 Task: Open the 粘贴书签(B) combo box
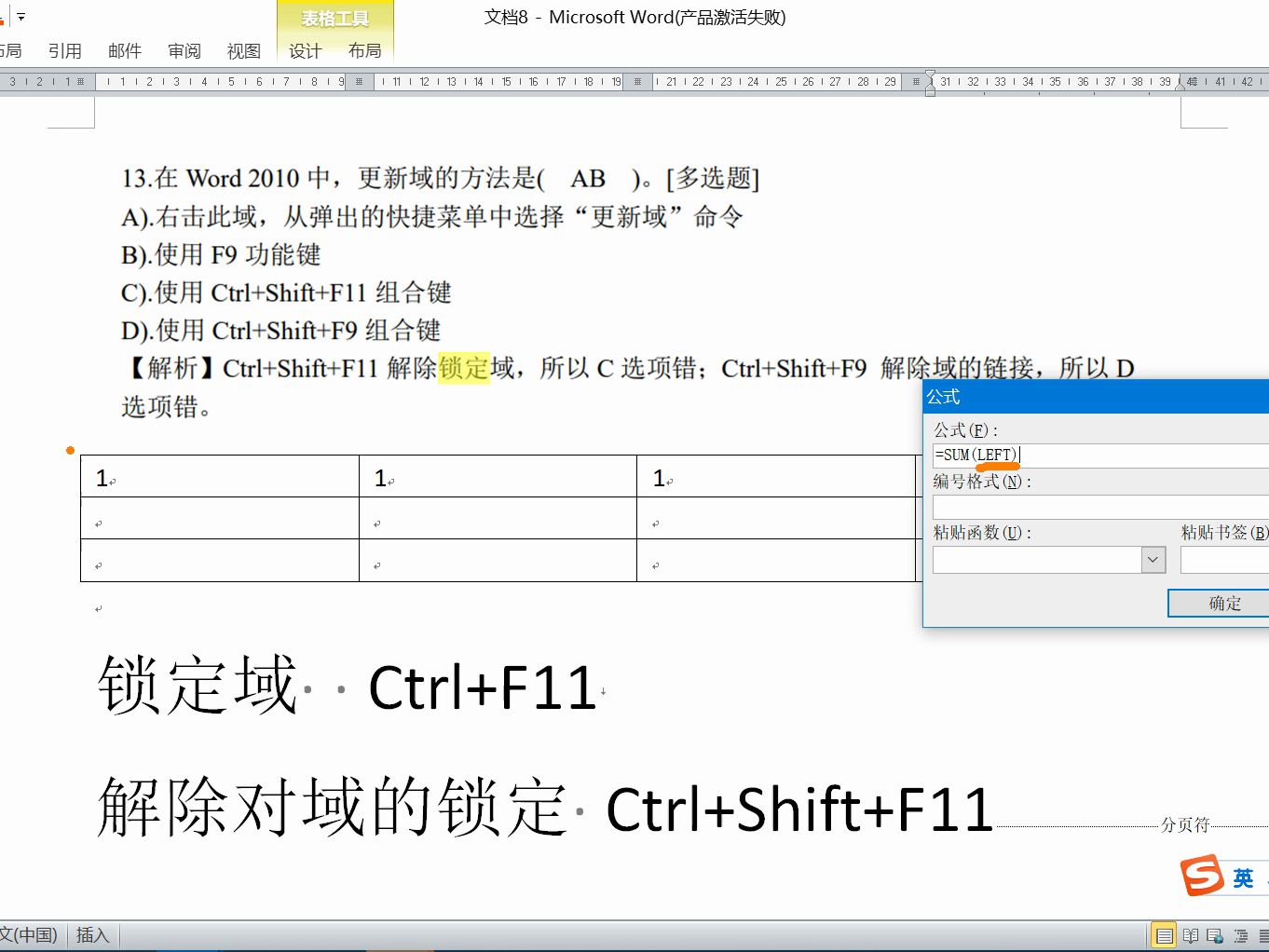point(1224,559)
